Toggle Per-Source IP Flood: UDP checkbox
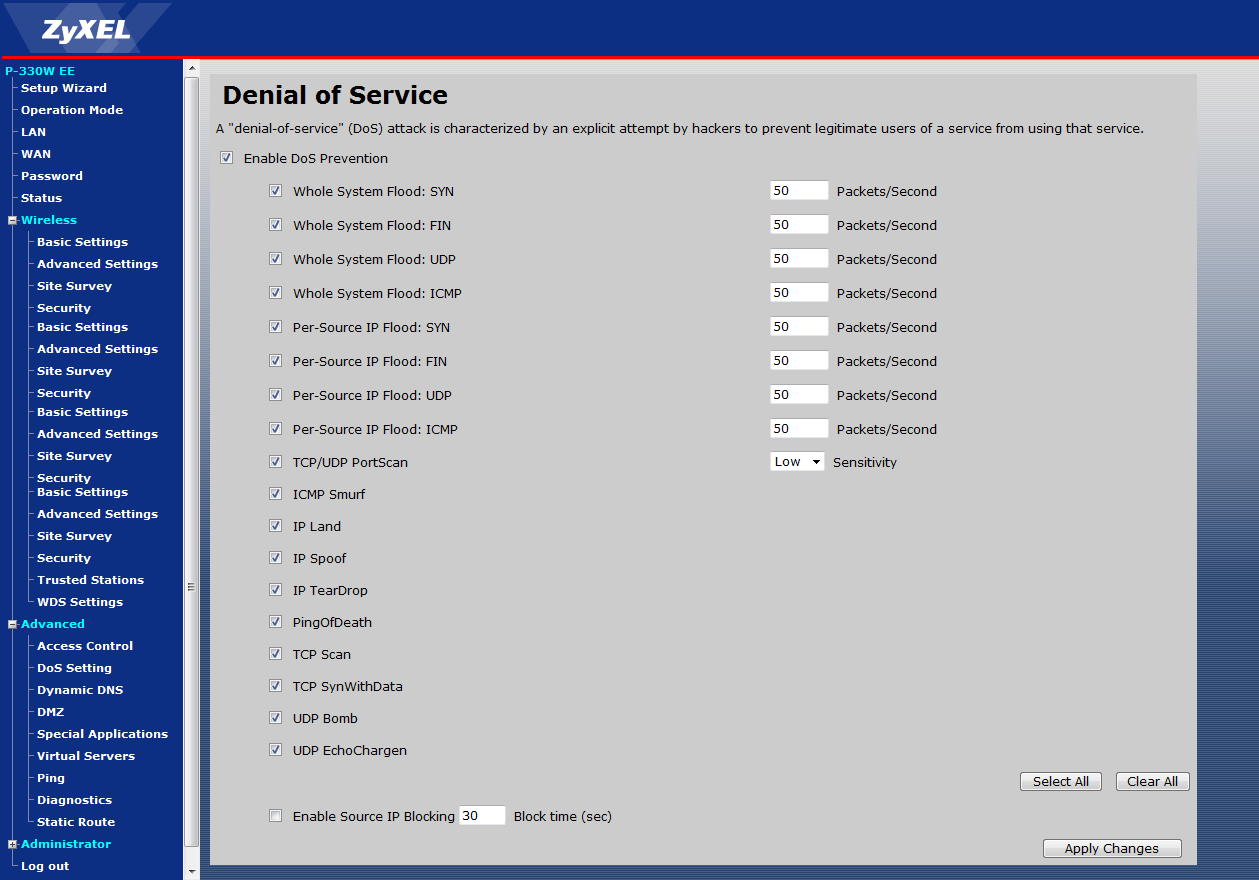The image size is (1259, 880). 276,395
